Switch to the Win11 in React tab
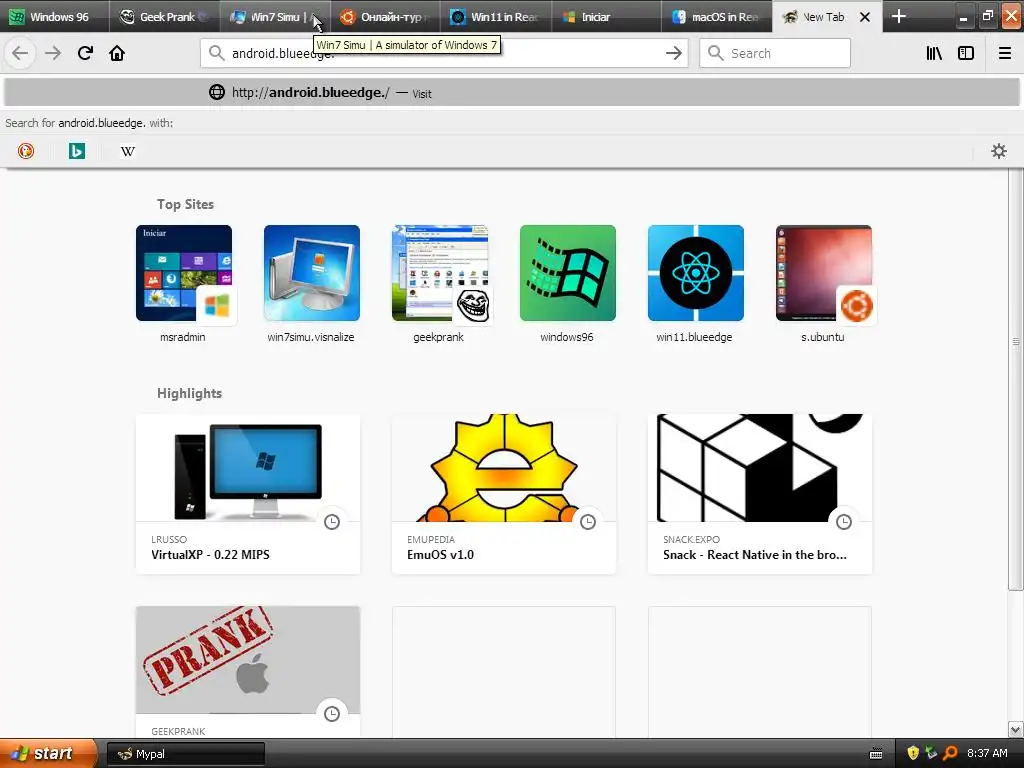The height and width of the screenshot is (768, 1024). click(496, 16)
